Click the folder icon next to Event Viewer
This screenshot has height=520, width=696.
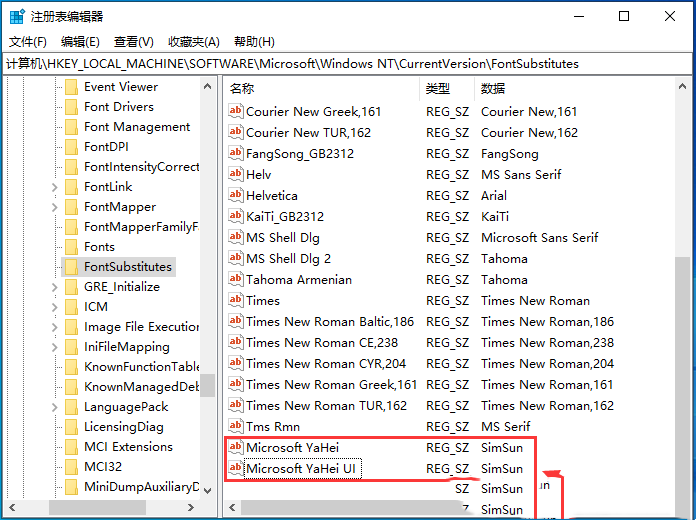point(71,87)
